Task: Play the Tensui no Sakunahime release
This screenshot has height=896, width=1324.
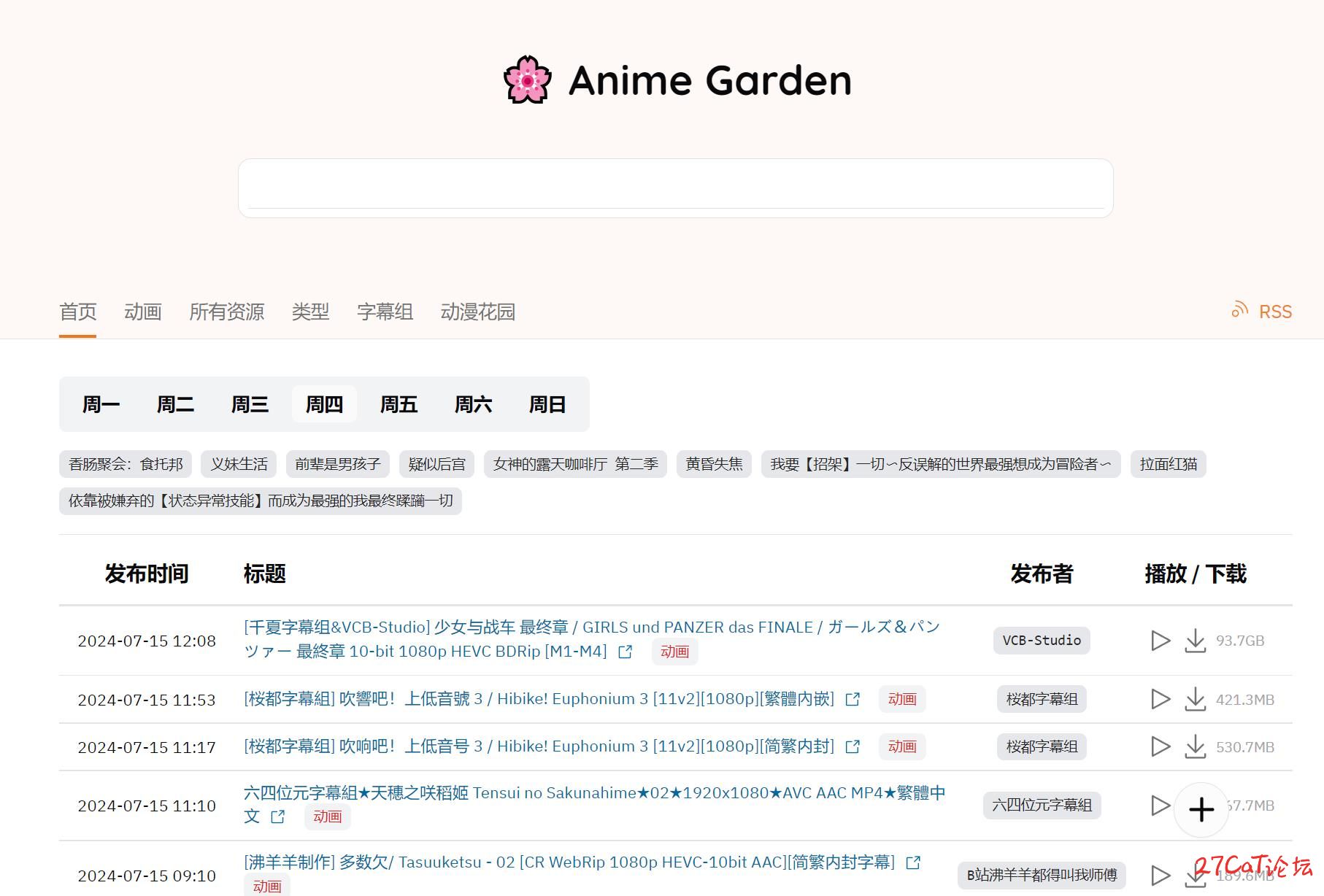Action: click(1160, 806)
